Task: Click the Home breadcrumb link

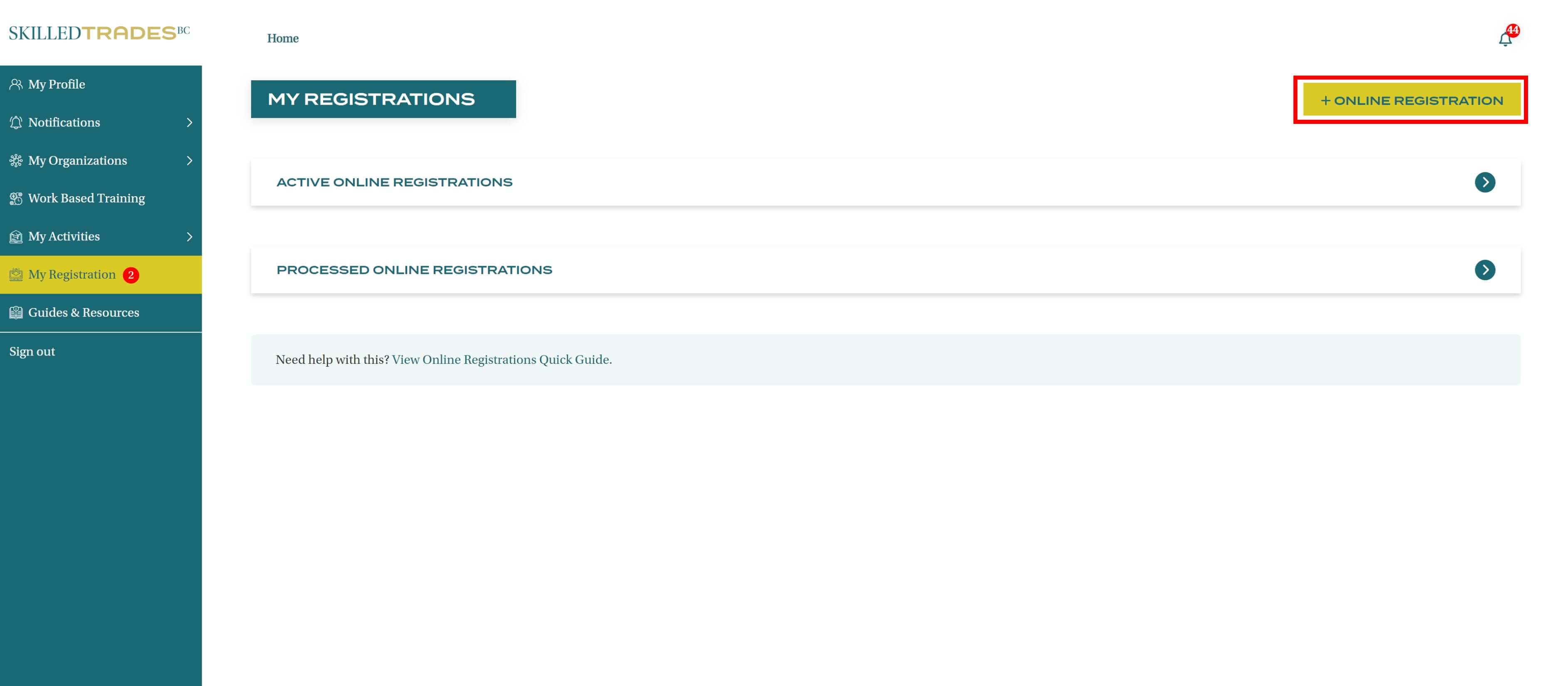Action: [x=282, y=38]
